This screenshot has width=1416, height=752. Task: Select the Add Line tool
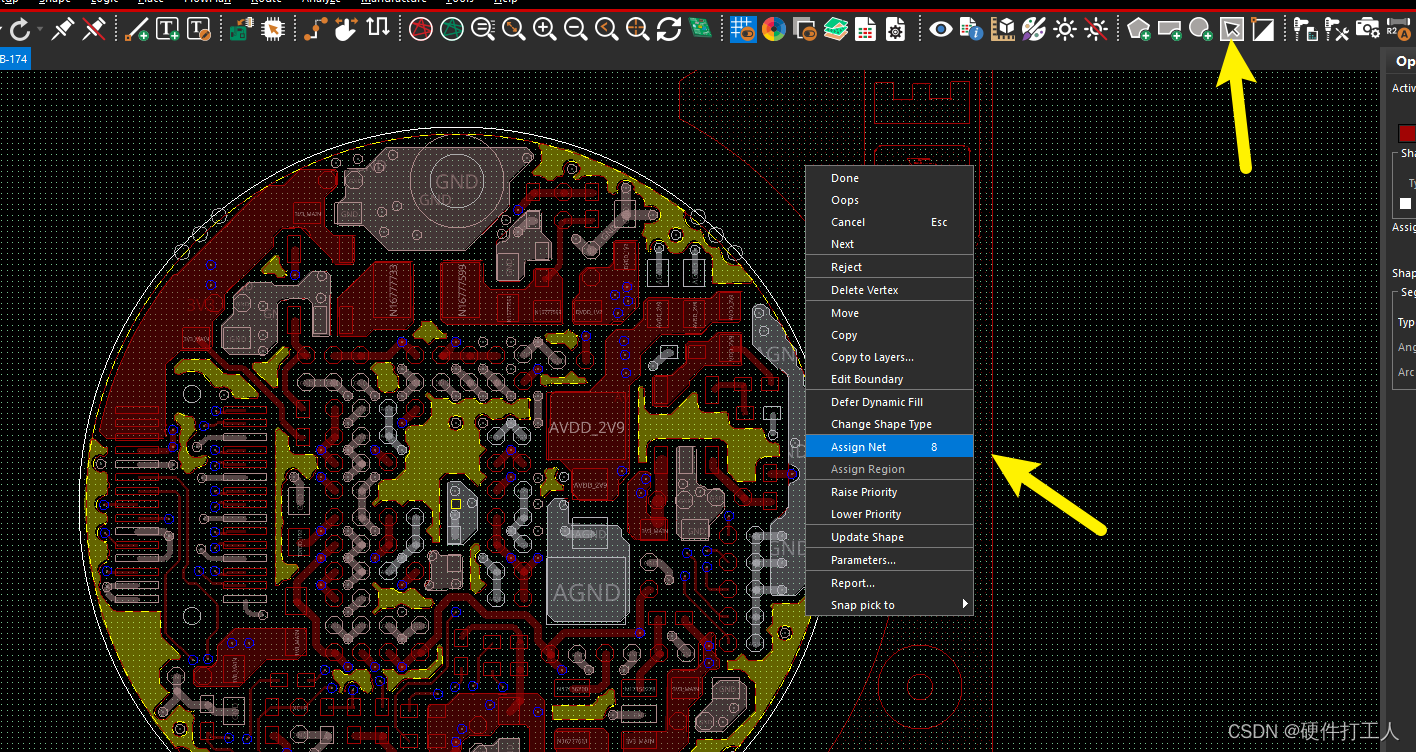click(137, 29)
